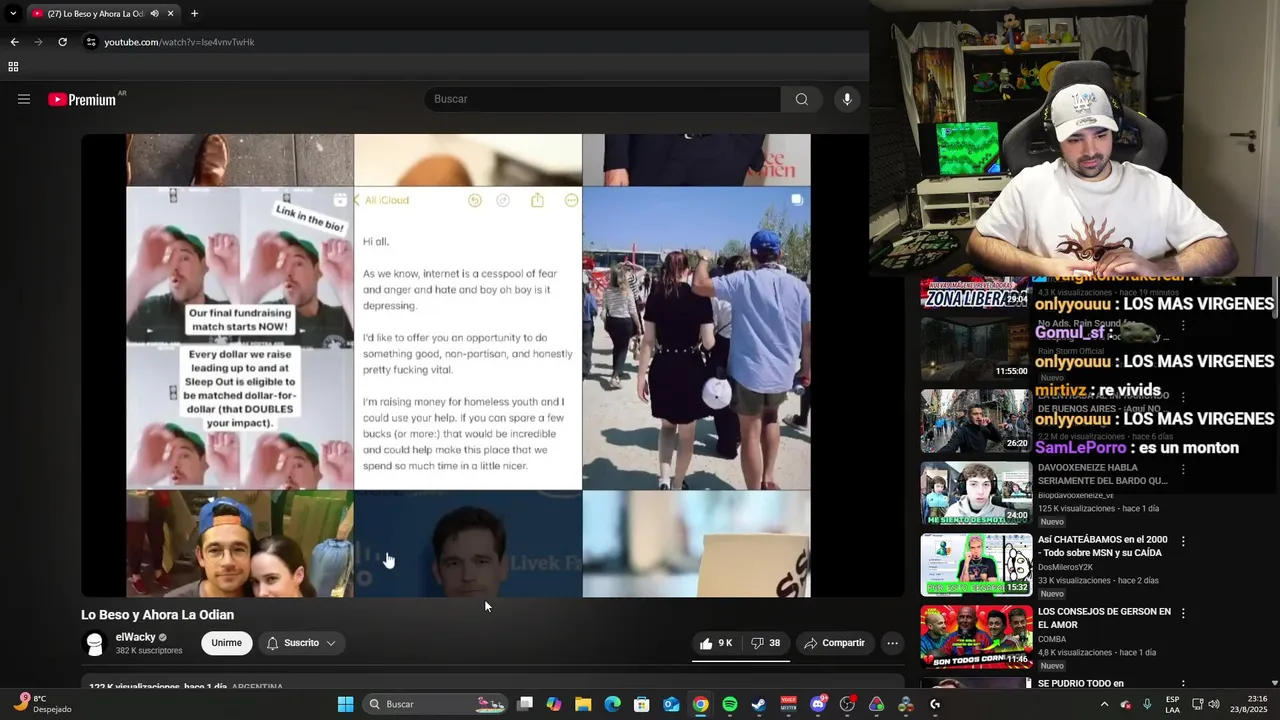1280x720 pixels.
Task: Open the 26:20 Buenos Aires video thumbnail
Action: tap(975, 421)
